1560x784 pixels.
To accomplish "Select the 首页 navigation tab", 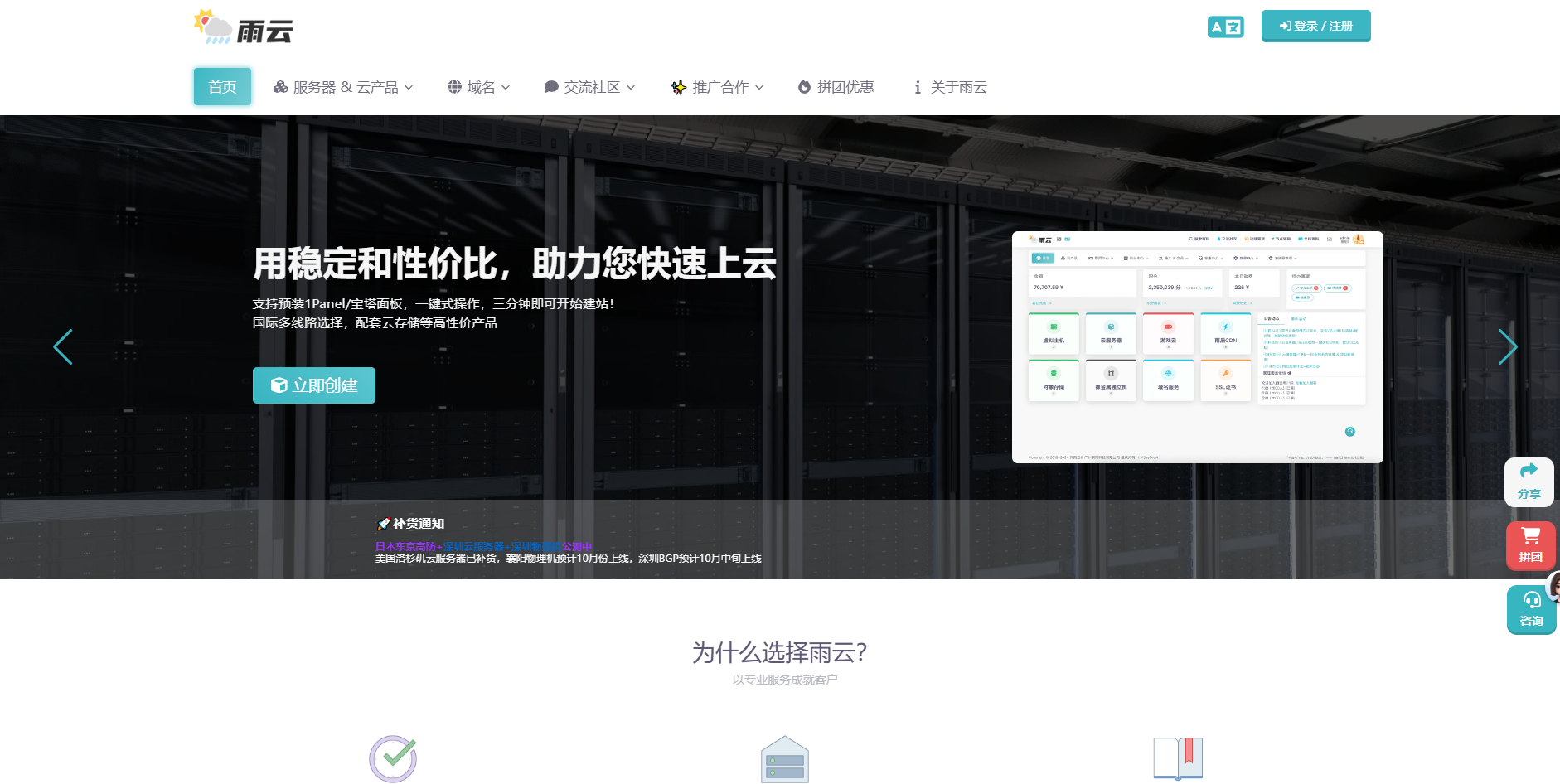I will 222,87.
